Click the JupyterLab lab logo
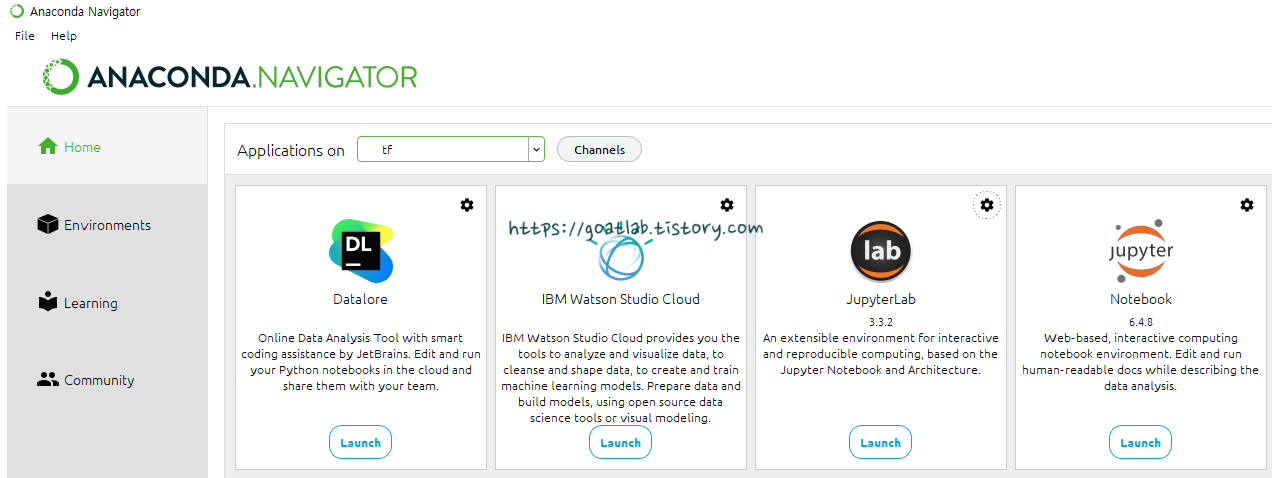This screenshot has width=1272, height=478. click(881, 251)
